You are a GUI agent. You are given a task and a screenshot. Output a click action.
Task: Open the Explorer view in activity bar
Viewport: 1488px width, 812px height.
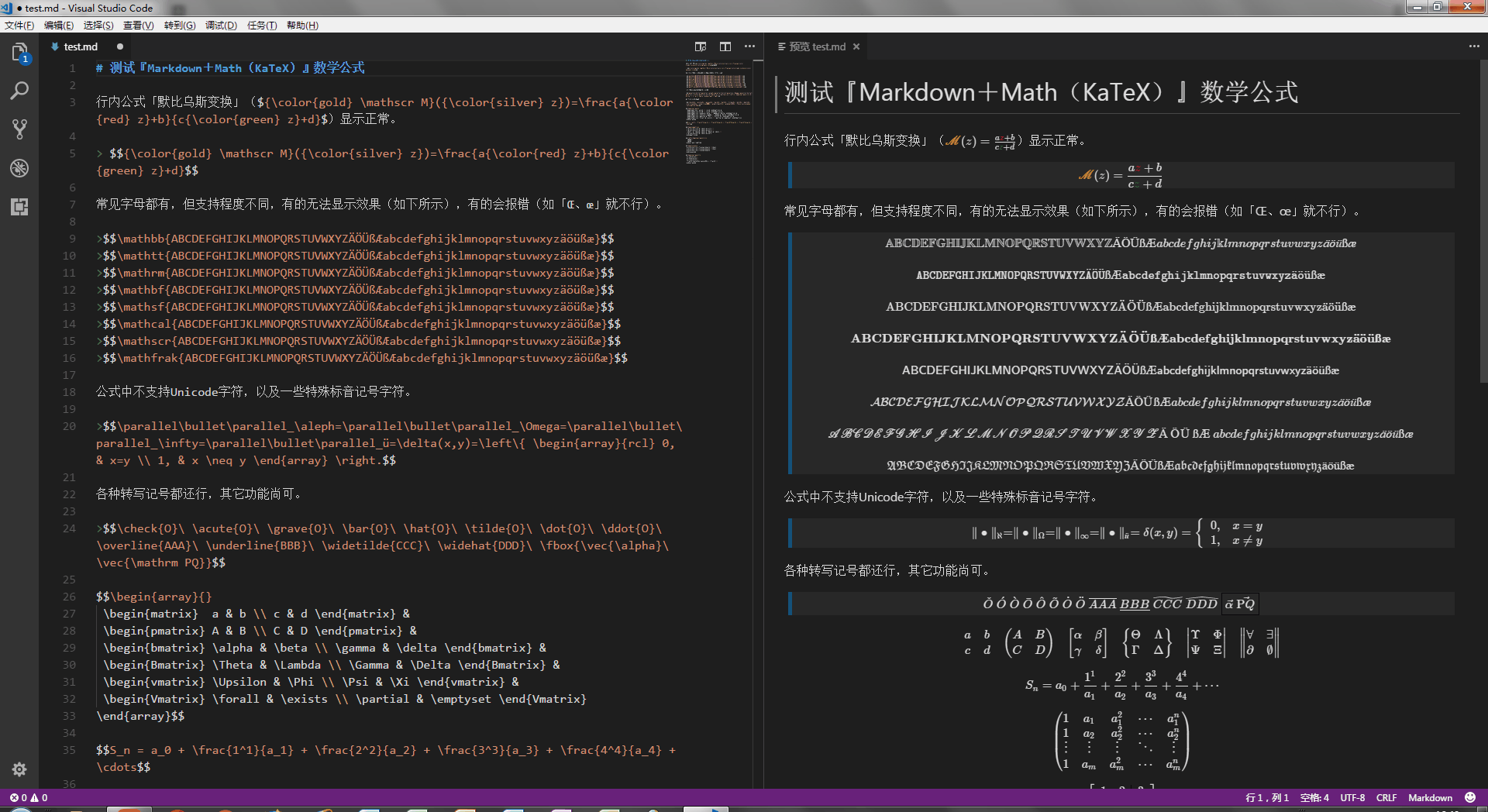coord(19,53)
